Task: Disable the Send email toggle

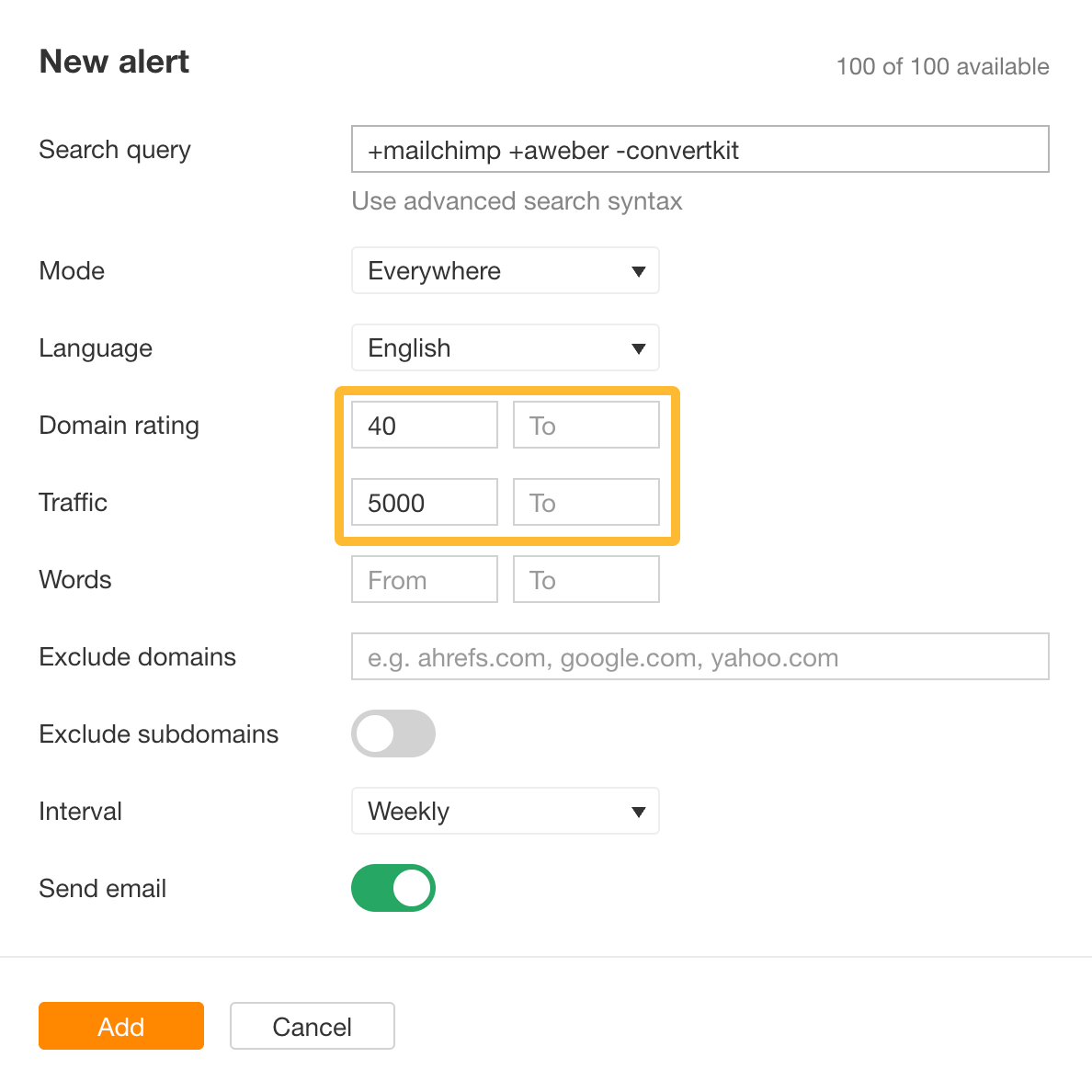Action: (x=392, y=888)
